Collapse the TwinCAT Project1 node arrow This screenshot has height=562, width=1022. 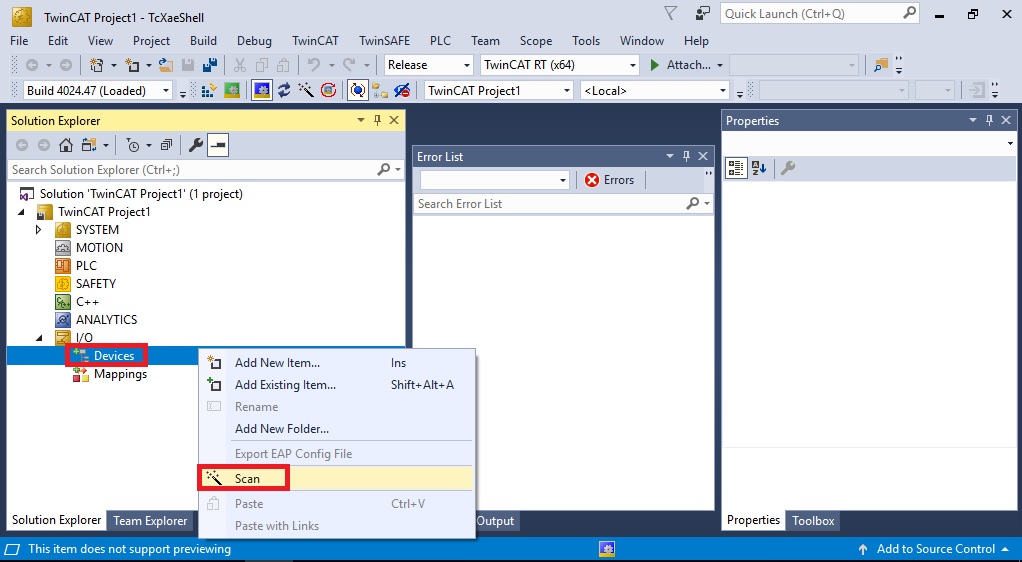22,212
